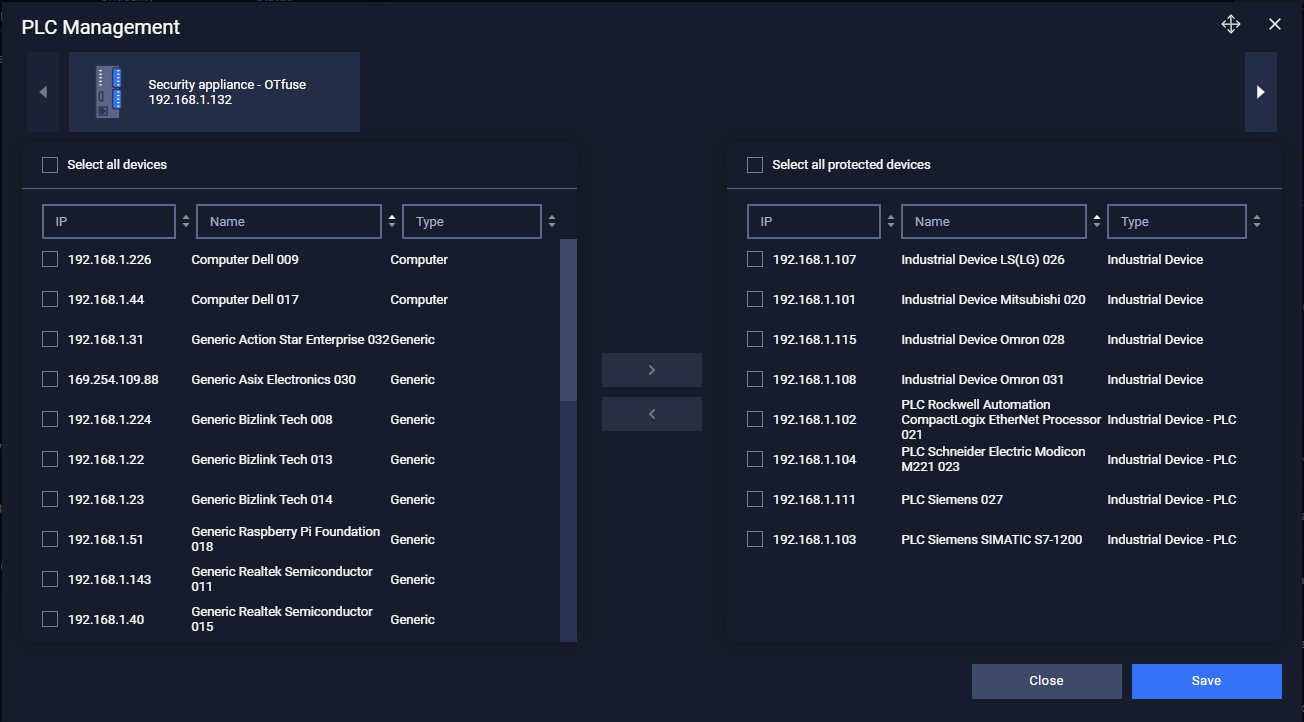Viewport: 1304px width, 722px height.
Task: Select Generic Bizlink Tech 008 text
Action: pos(262,420)
